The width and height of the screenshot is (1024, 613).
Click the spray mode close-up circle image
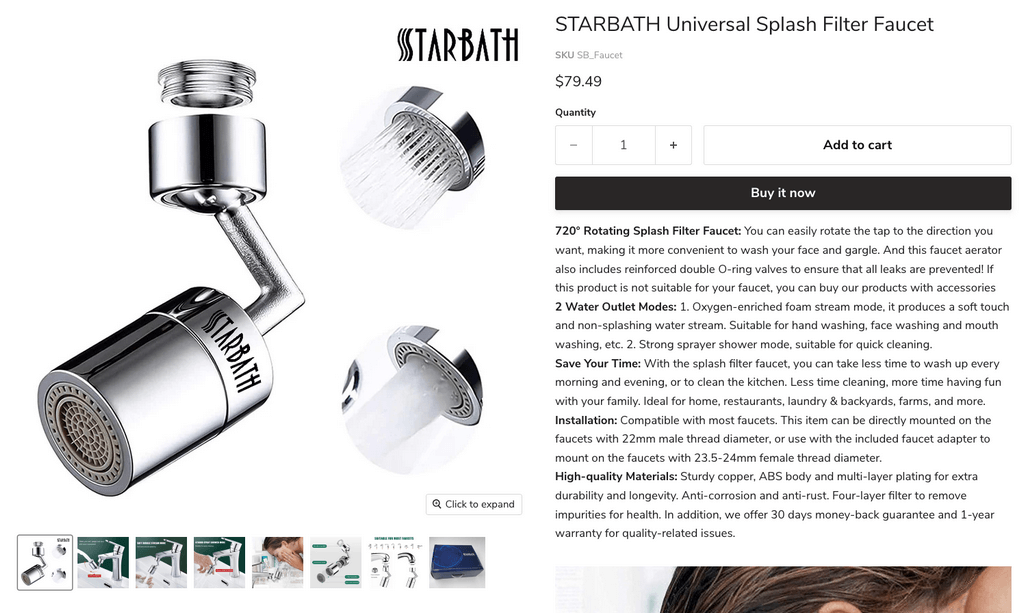(413, 158)
